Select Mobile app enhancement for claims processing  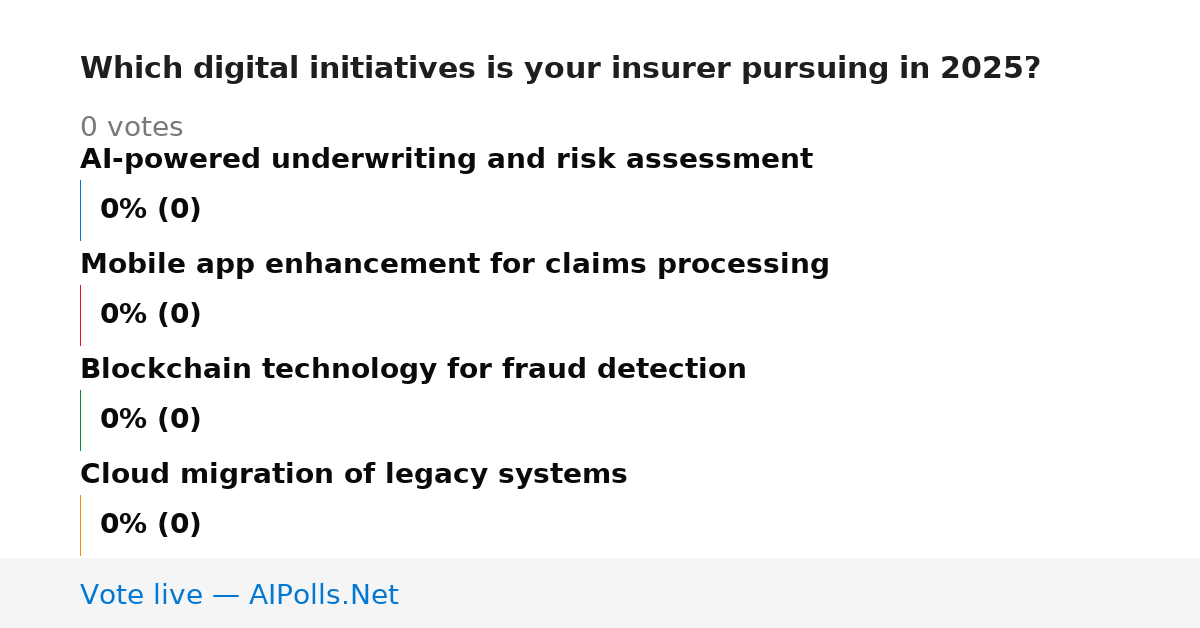click(x=455, y=265)
